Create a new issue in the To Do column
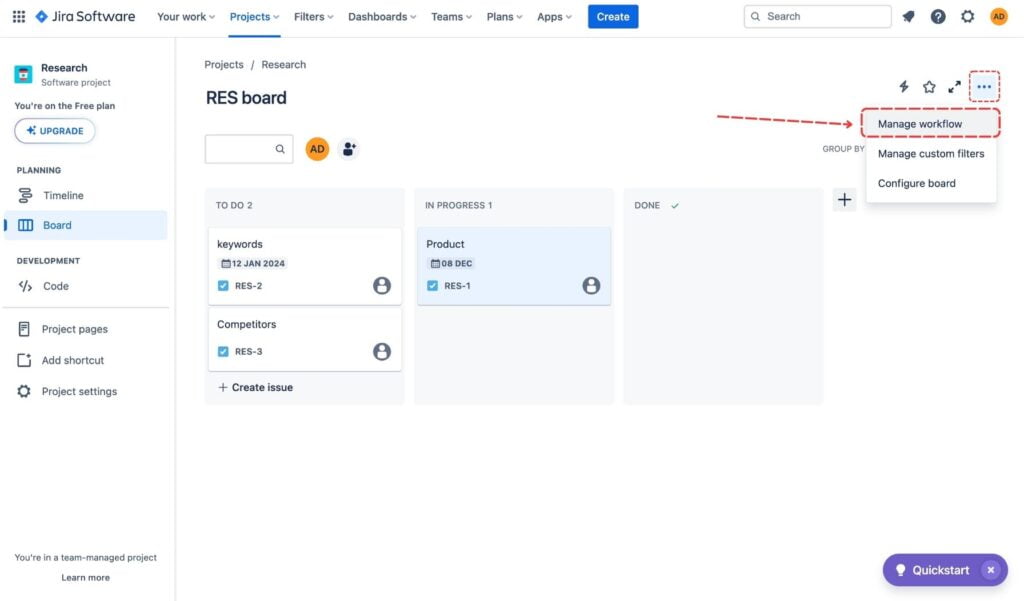Viewport: 1024px width, 601px height. [255, 387]
